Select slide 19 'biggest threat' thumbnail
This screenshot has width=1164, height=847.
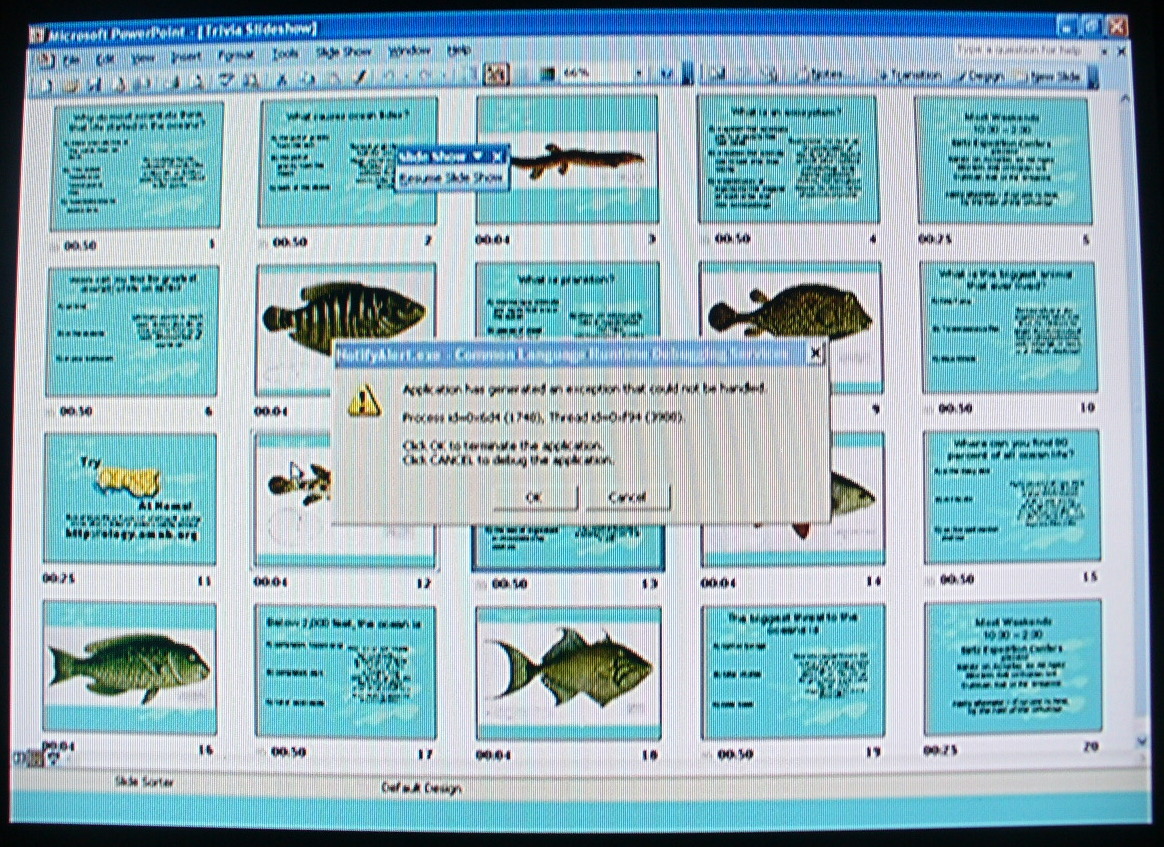point(793,671)
